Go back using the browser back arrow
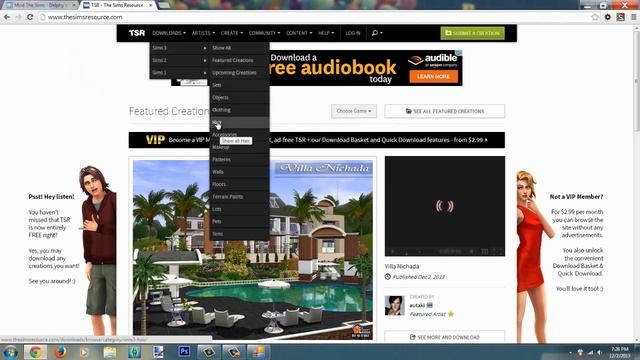 [7, 17]
